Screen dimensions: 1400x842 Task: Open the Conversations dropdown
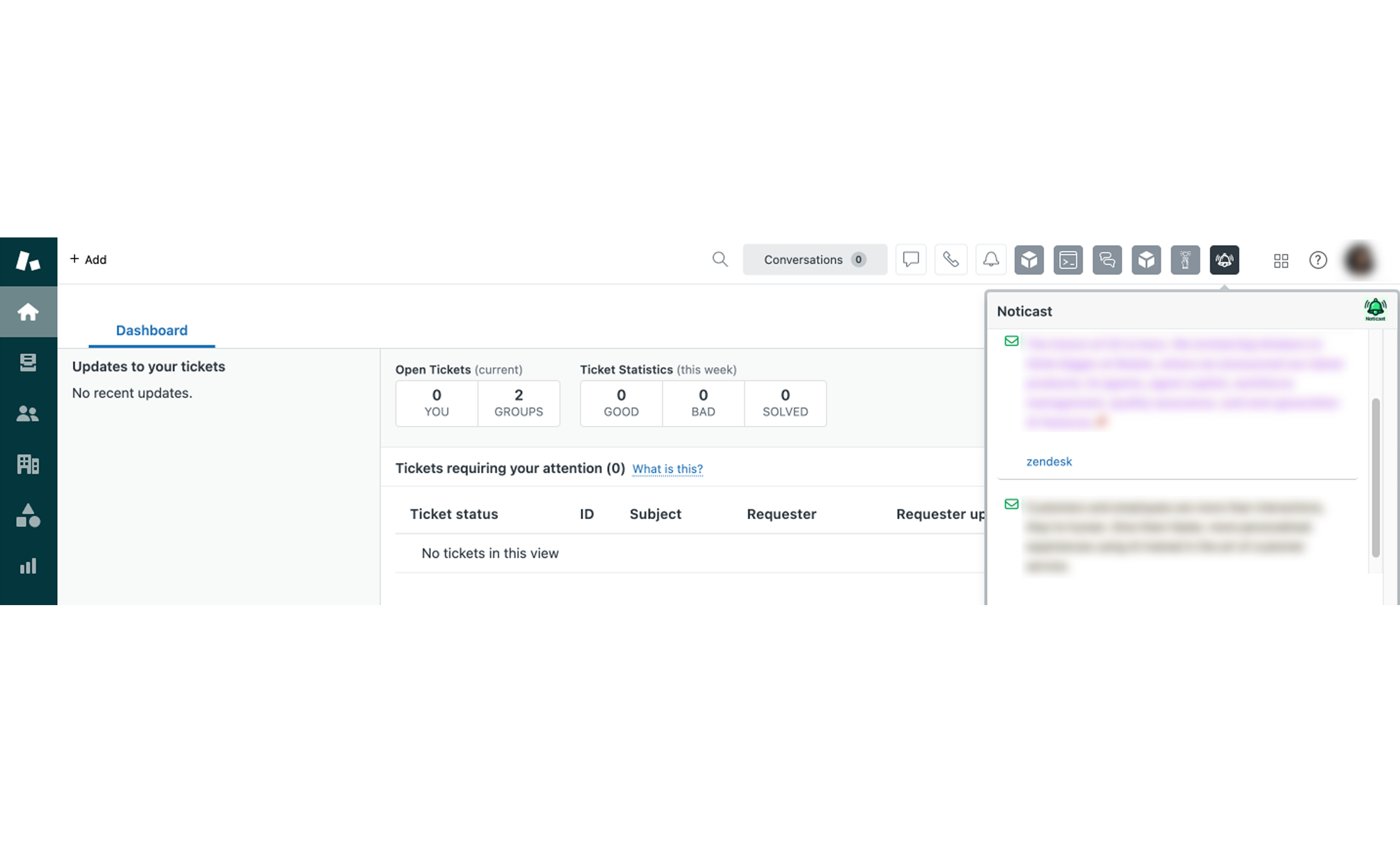coord(815,259)
